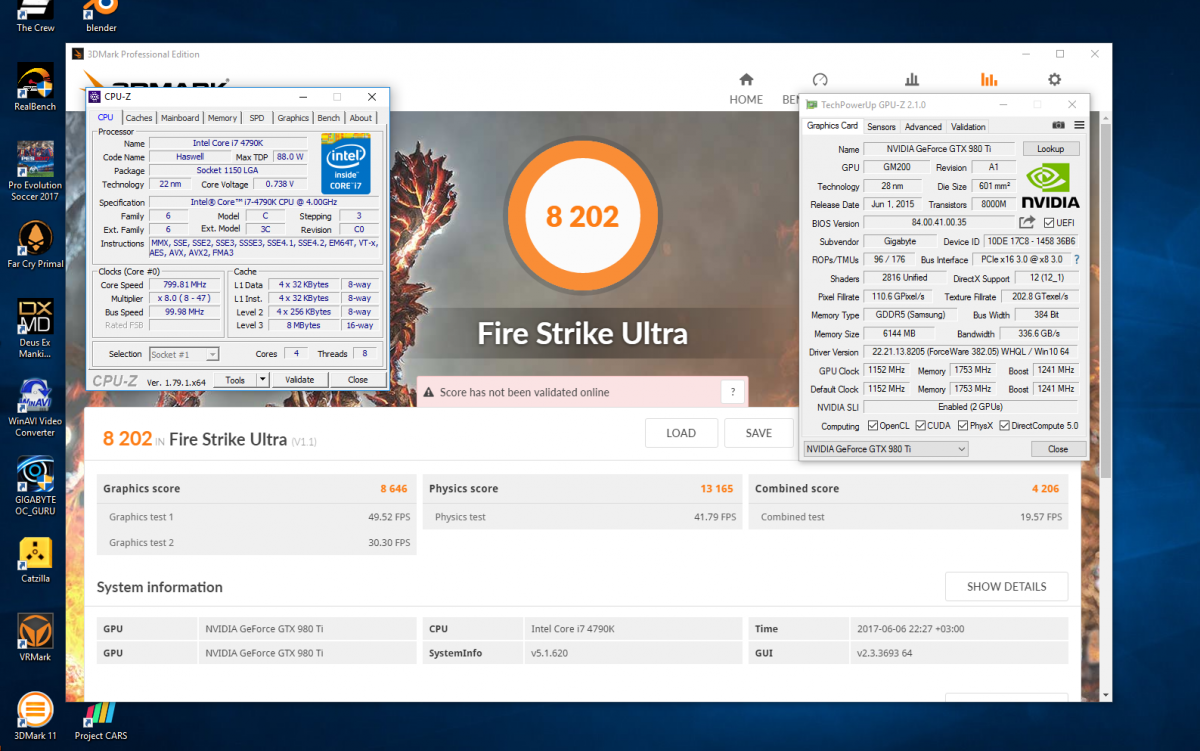
Task: Launch GIGABYTE OC_GURU shortcut
Action: coord(35,487)
